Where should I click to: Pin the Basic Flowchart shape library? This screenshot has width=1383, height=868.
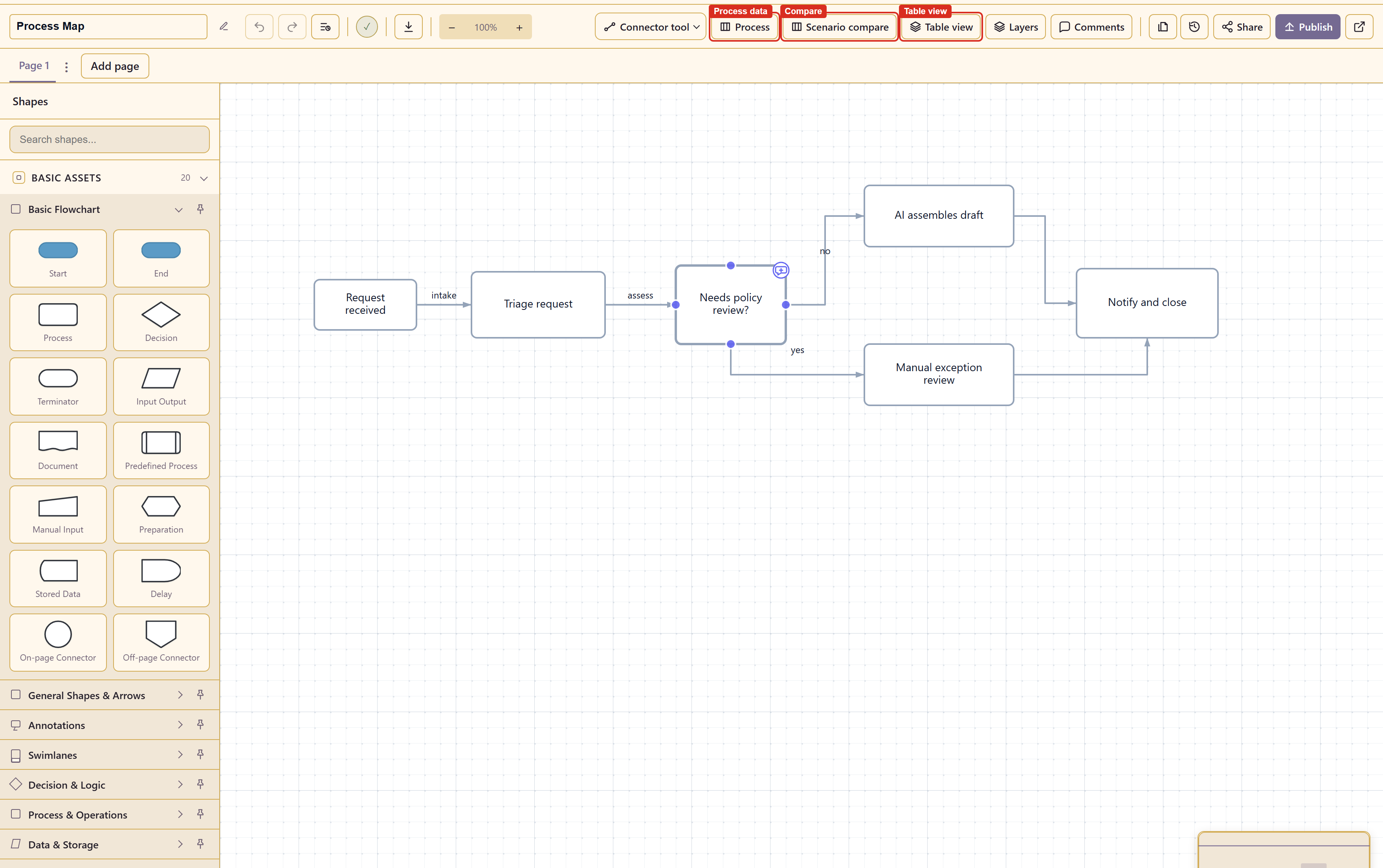click(200, 209)
